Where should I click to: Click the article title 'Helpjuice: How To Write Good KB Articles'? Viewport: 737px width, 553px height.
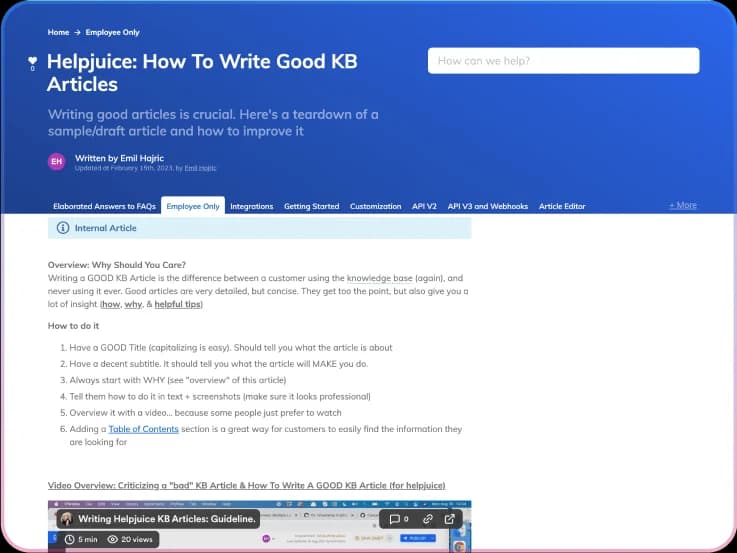click(202, 73)
